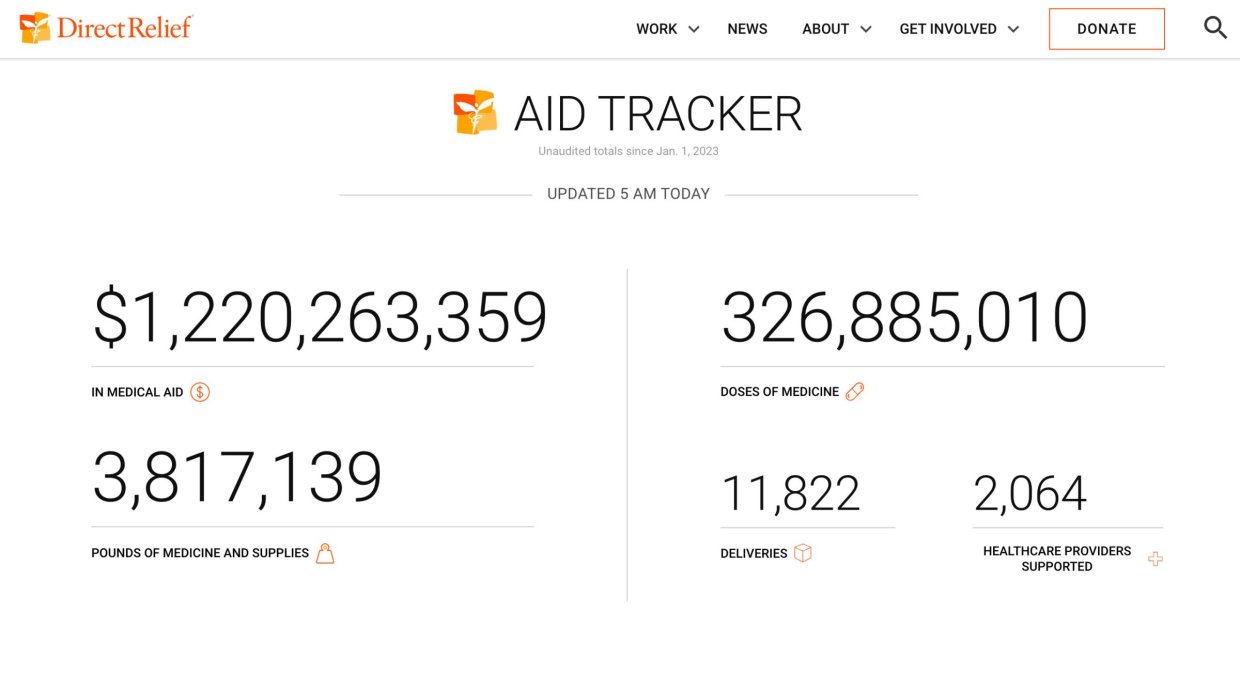The image size is (1240, 677).
Task: Click the weight icon beside Pounds of Medicine
Action: tap(325, 553)
